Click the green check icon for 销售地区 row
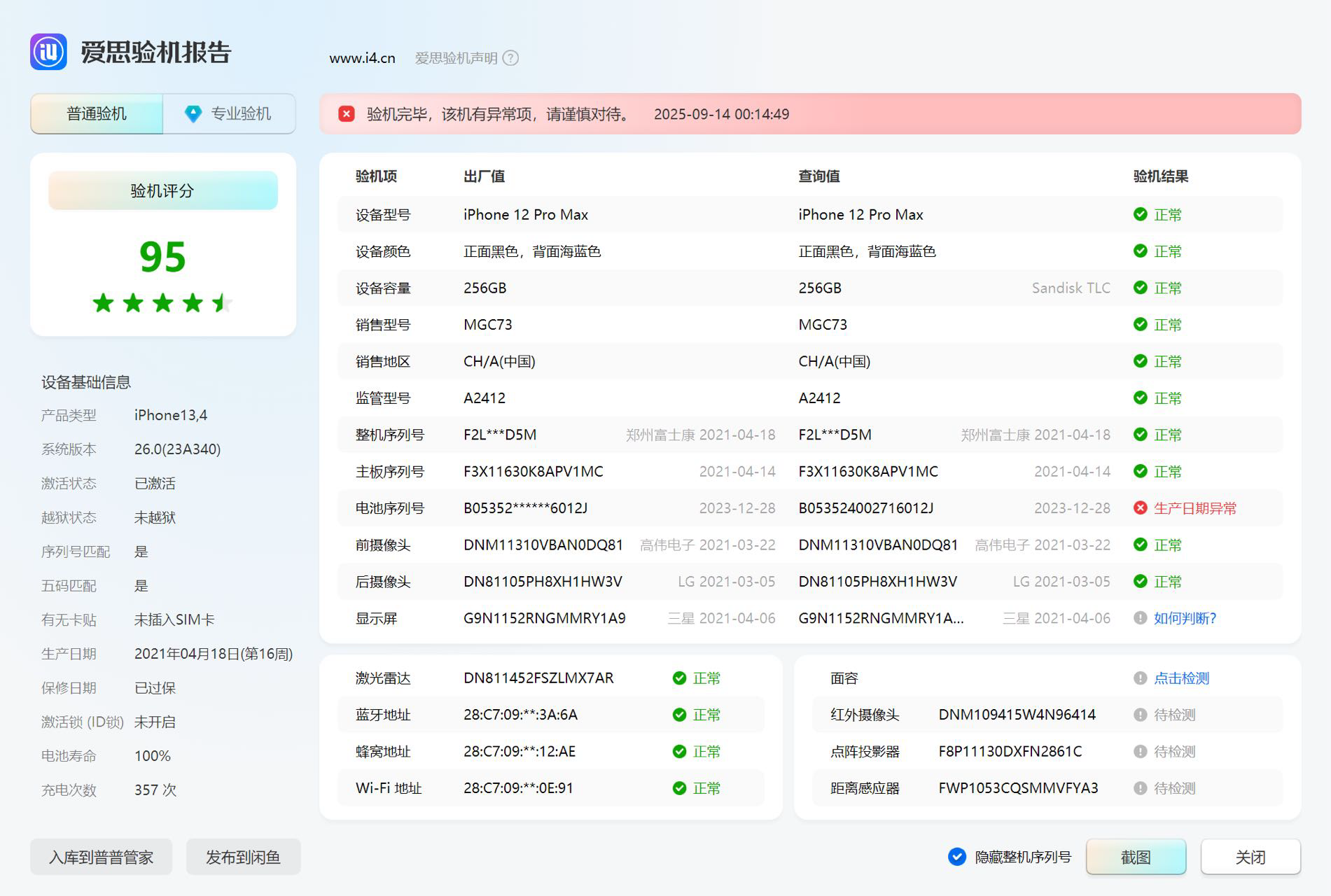Image resolution: width=1331 pixels, height=896 pixels. [x=1140, y=361]
